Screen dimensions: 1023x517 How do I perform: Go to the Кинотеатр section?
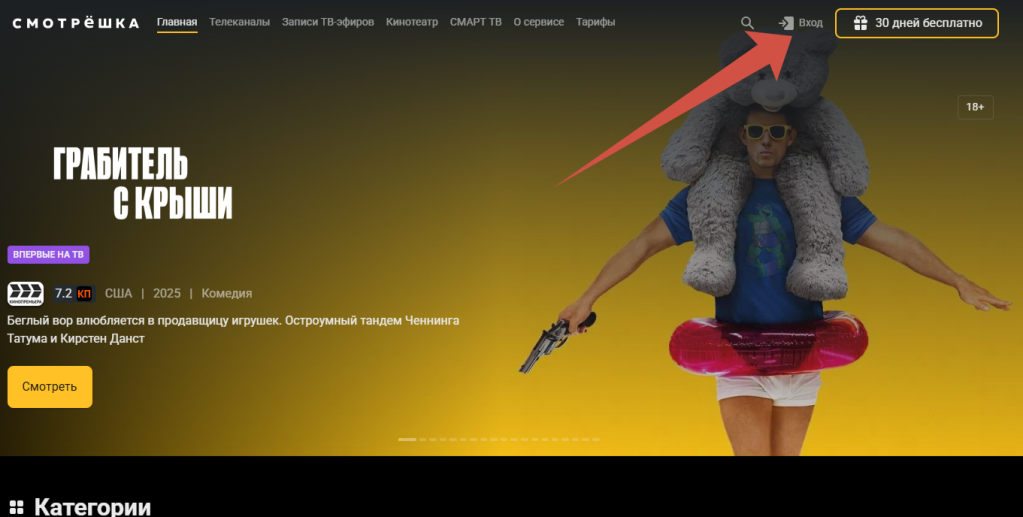[x=412, y=22]
